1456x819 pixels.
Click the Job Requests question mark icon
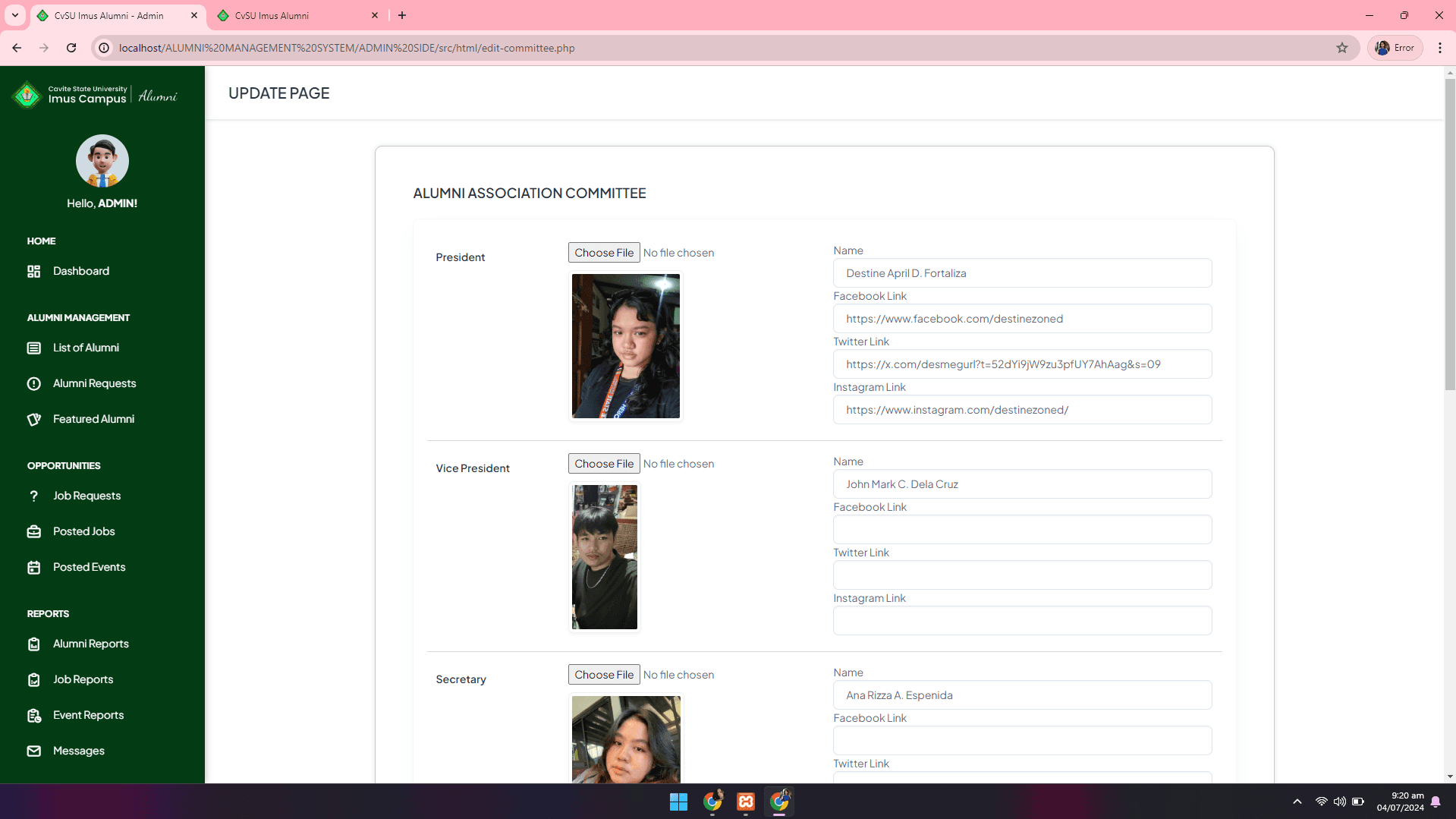coord(33,496)
